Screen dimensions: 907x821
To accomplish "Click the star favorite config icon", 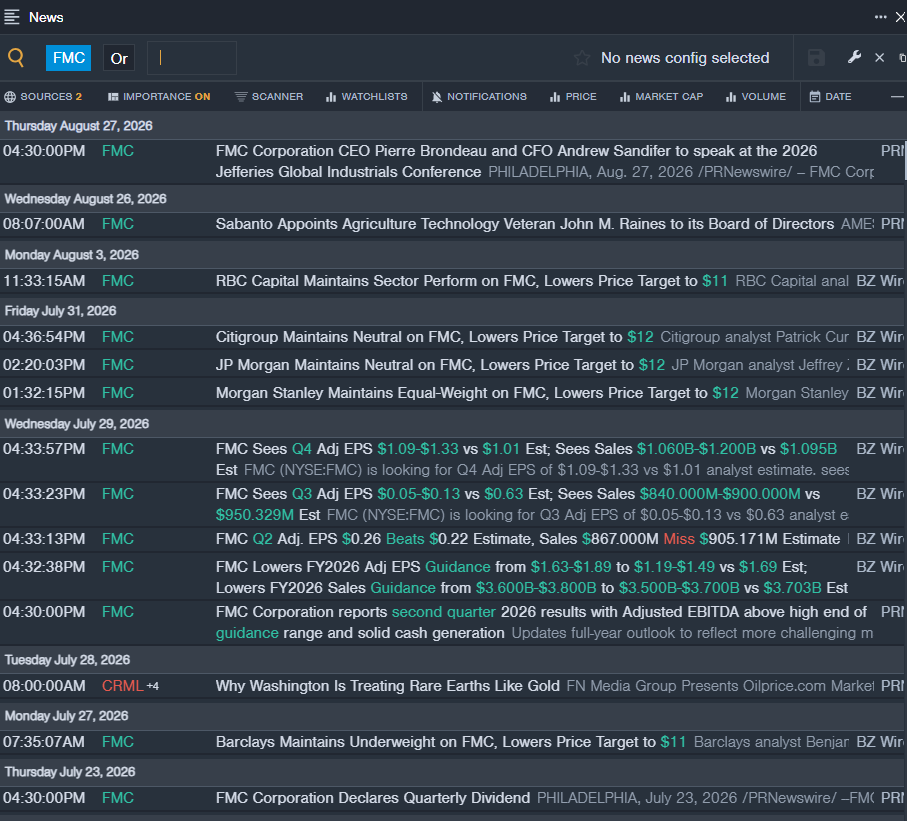I will click(582, 58).
